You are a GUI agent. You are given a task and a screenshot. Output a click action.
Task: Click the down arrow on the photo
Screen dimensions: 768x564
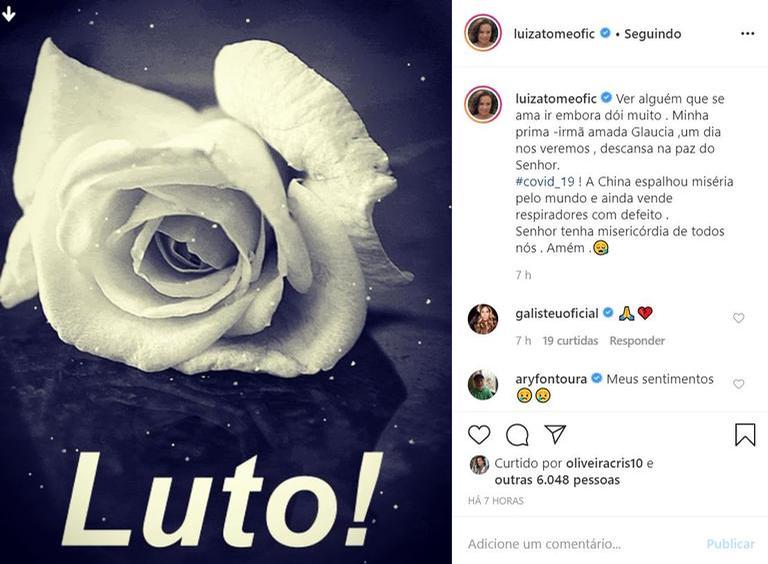coord(8,14)
